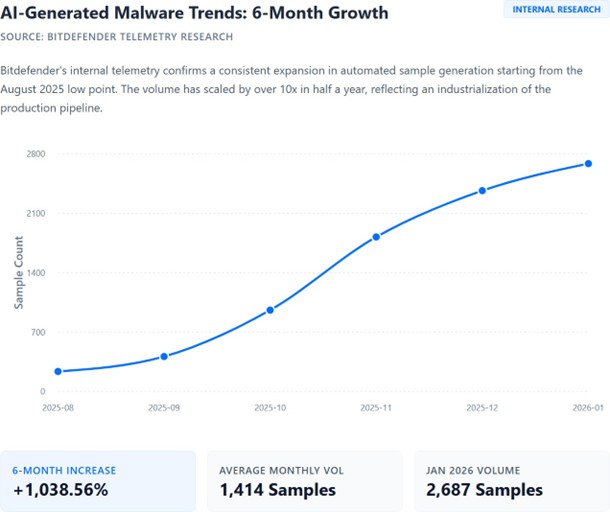This screenshot has height=512, width=610.
Task: Open the 6-Month Increase stat card
Action: coord(98,480)
